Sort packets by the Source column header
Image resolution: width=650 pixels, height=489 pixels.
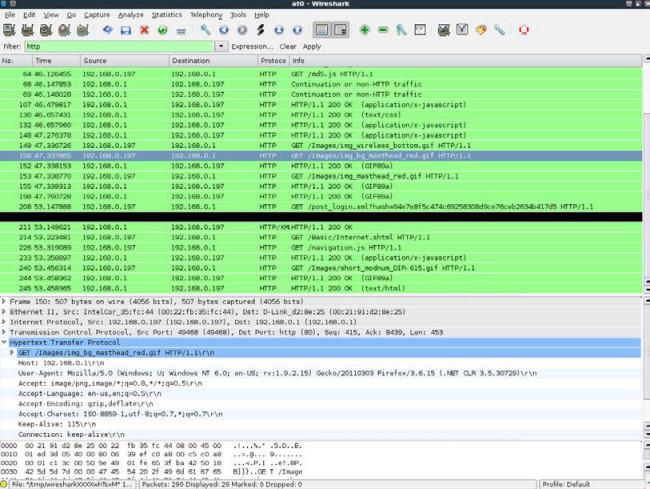125,61
